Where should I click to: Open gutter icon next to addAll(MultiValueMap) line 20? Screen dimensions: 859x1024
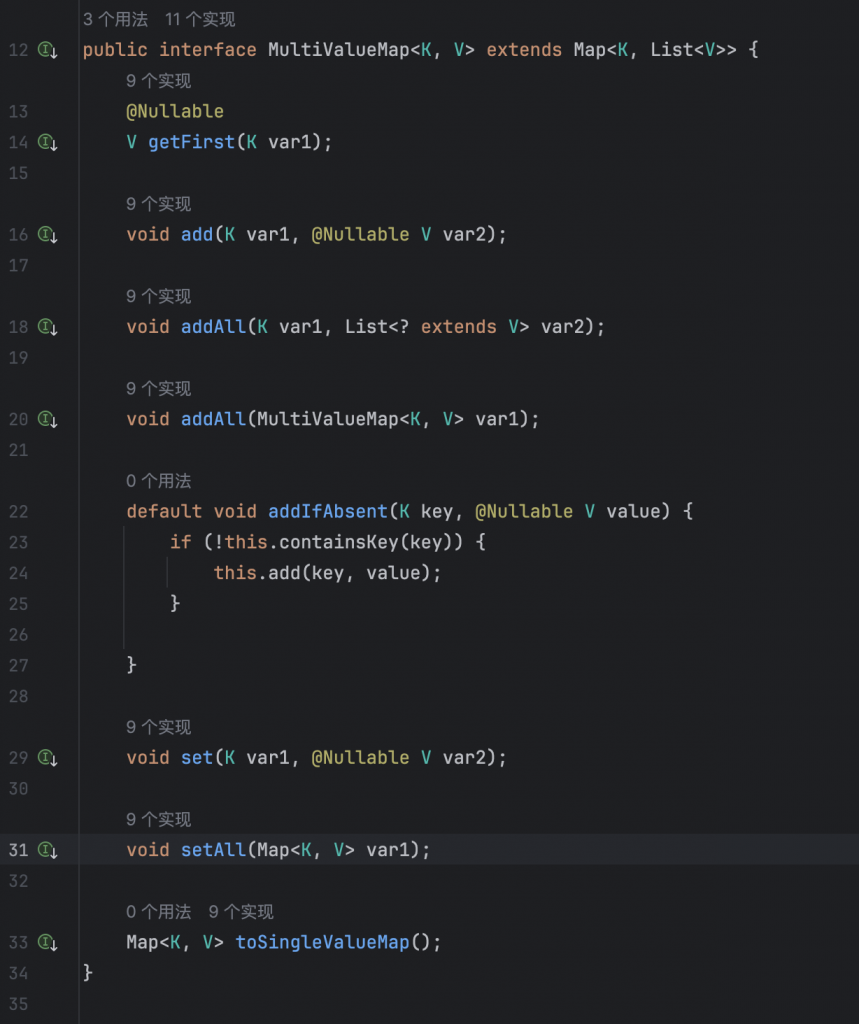(47, 419)
